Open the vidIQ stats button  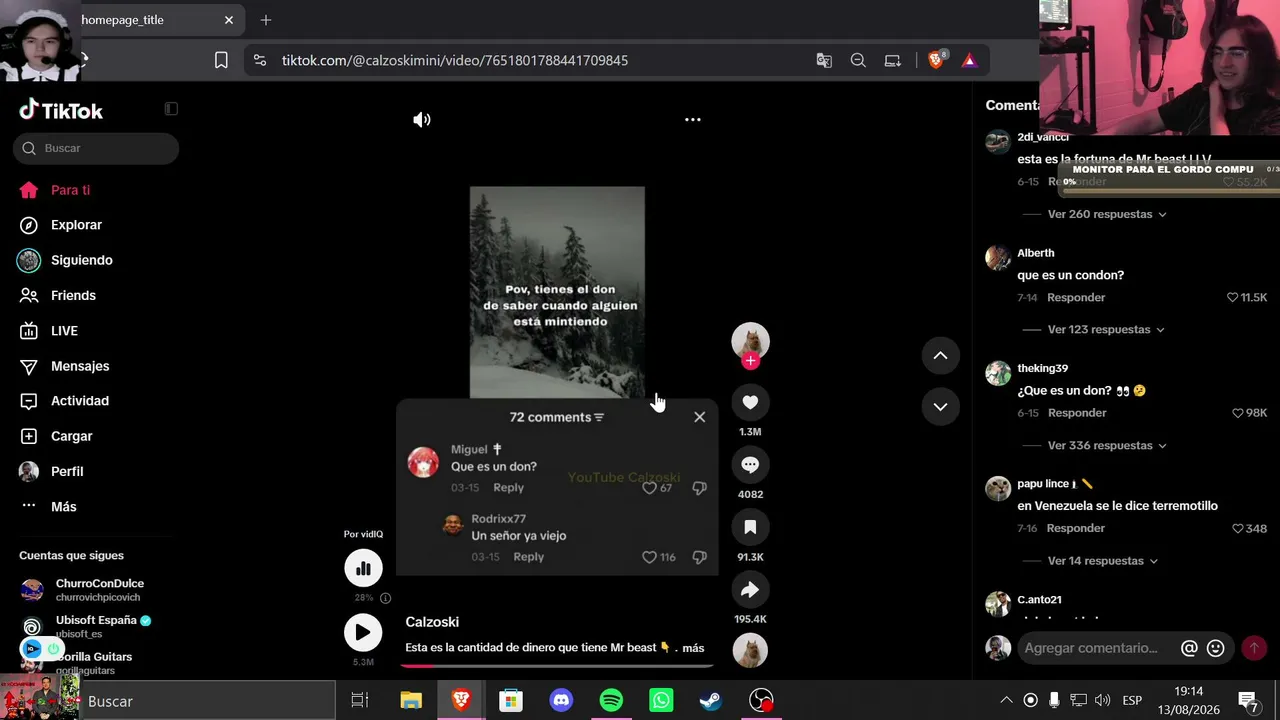pos(363,568)
